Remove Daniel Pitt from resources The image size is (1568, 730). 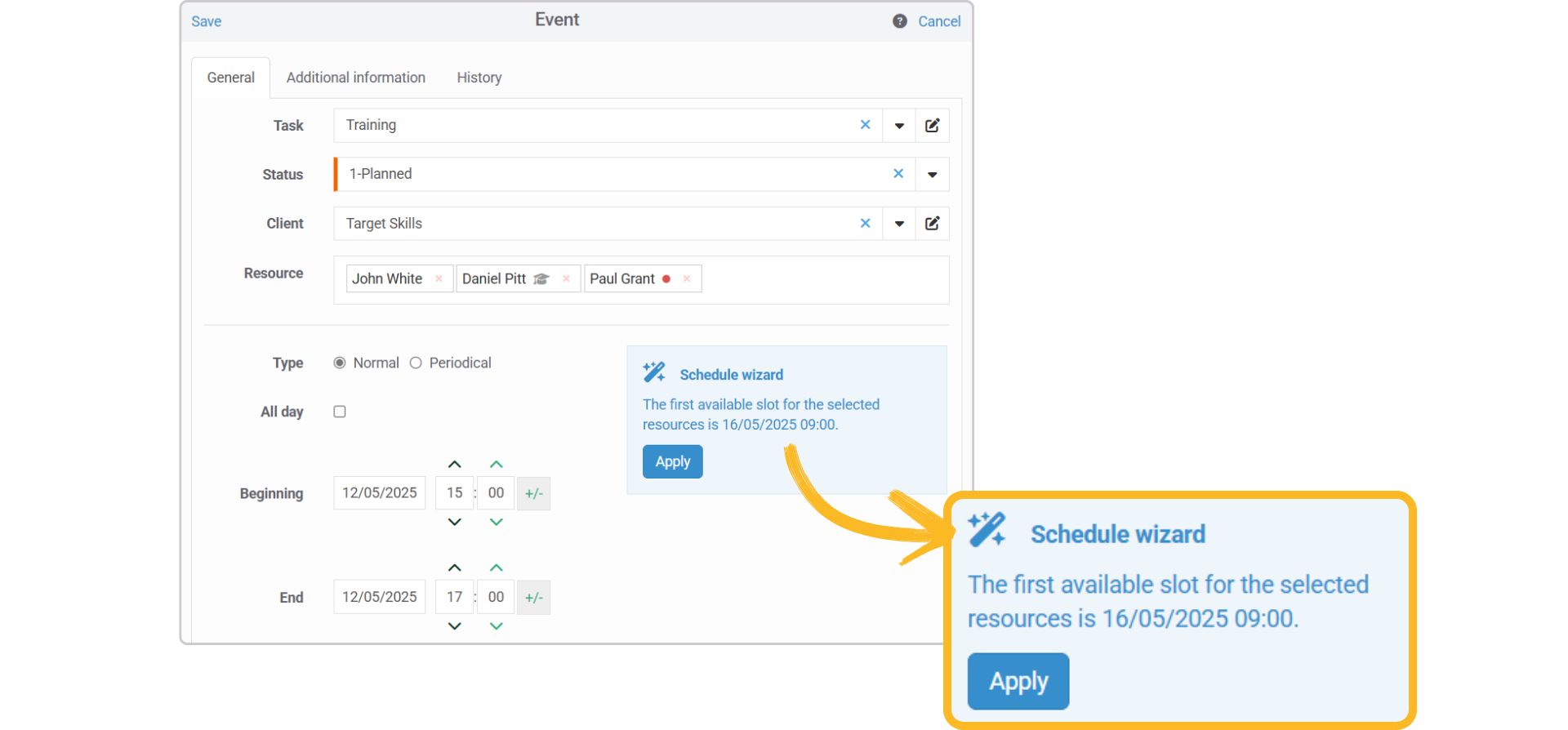566,278
